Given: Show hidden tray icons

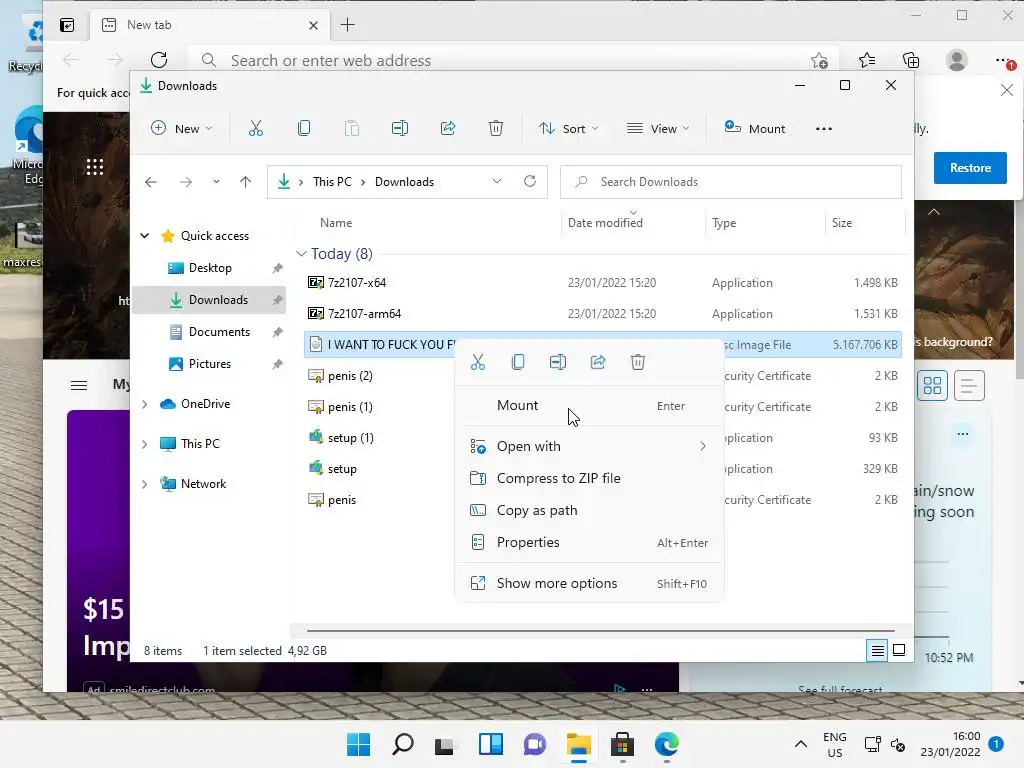Looking at the screenshot, I should (801, 744).
